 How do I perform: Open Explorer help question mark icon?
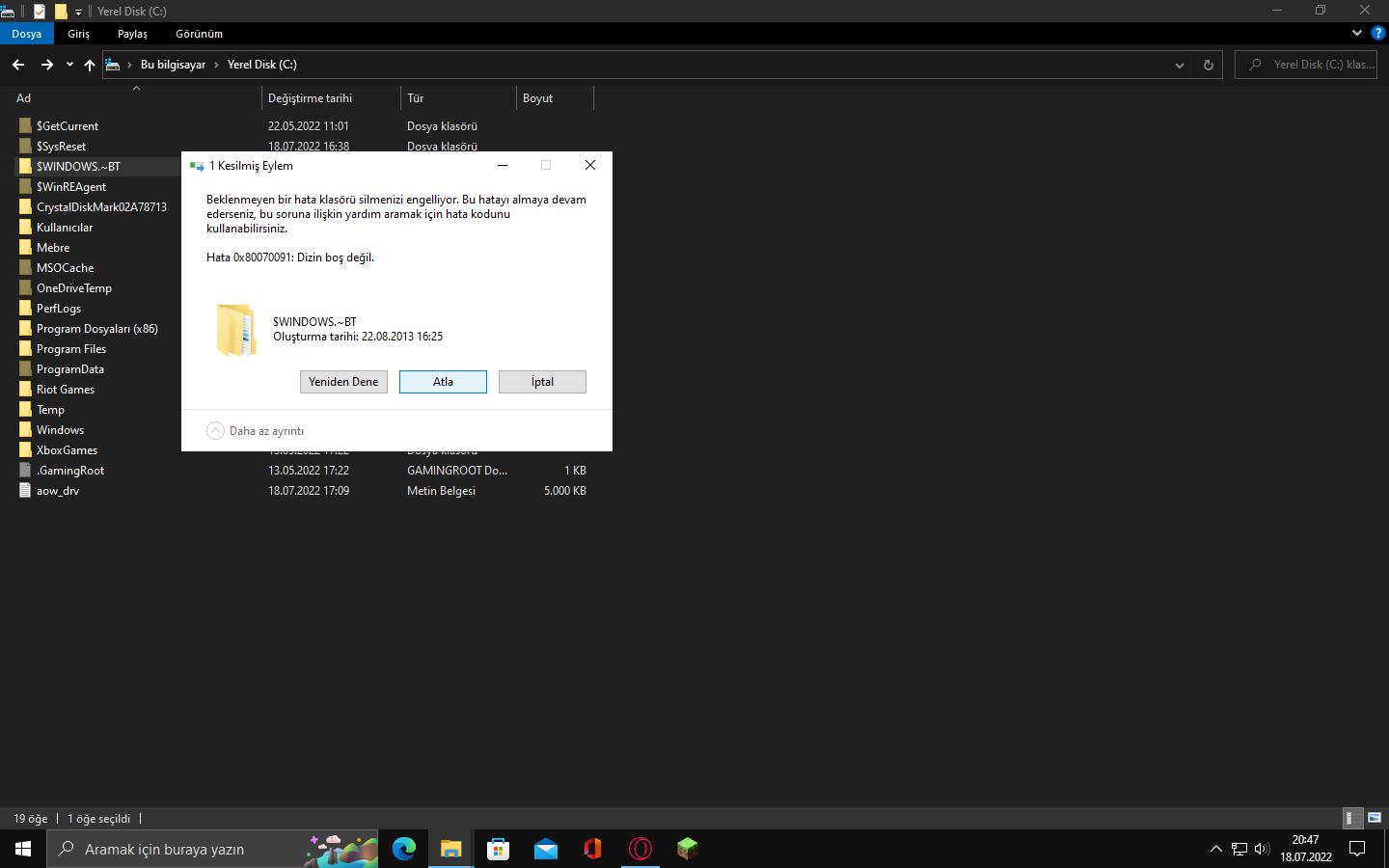[1378, 33]
